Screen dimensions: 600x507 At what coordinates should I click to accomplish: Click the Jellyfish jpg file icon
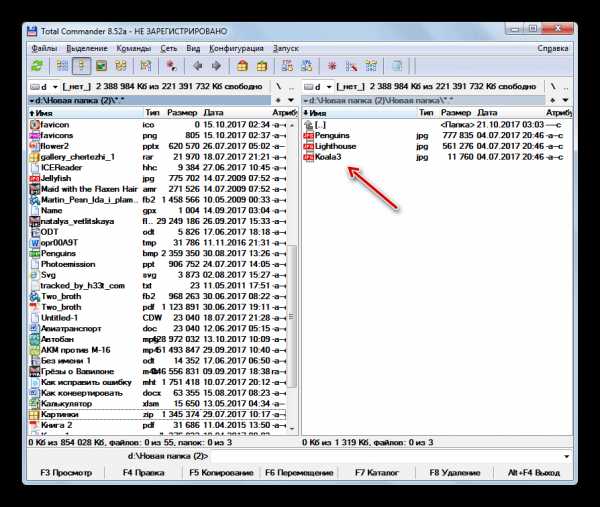click(35, 178)
